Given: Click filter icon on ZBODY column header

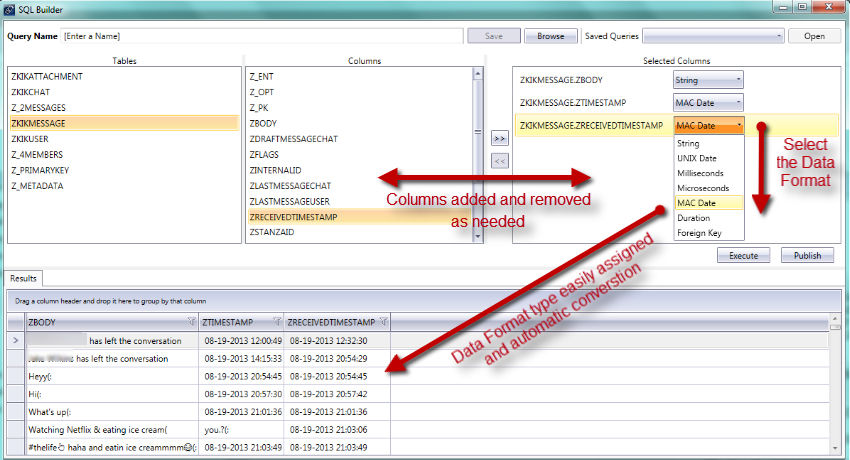Looking at the screenshot, I should [191, 322].
